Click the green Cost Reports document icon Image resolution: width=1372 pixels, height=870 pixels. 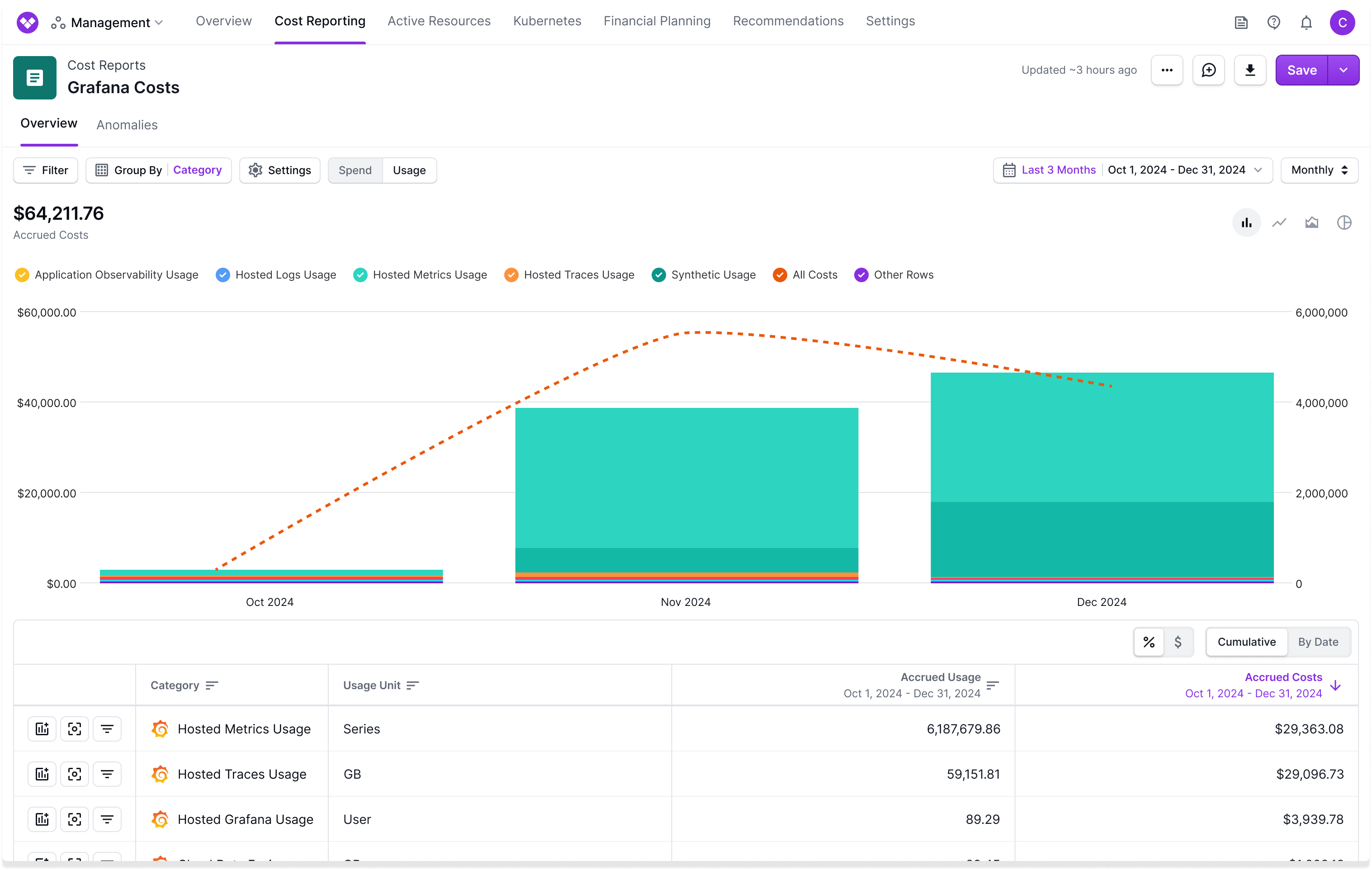click(x=35, y=77)
